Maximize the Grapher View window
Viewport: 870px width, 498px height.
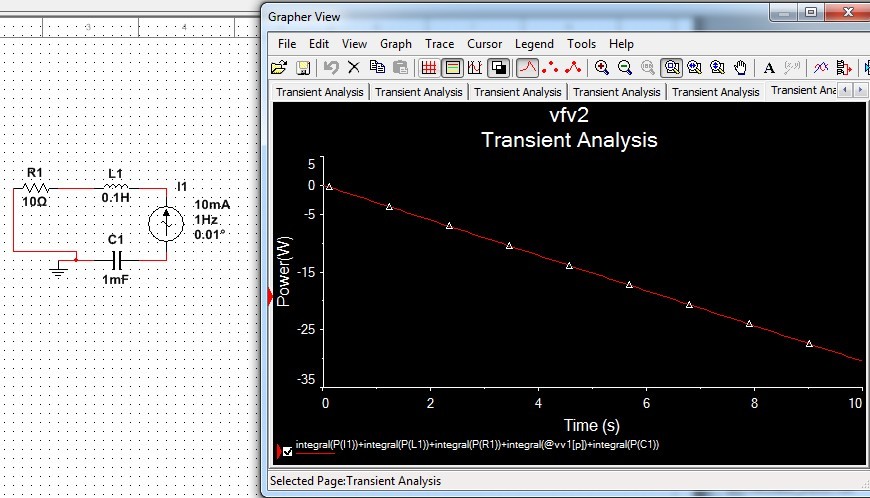point(811,12)
